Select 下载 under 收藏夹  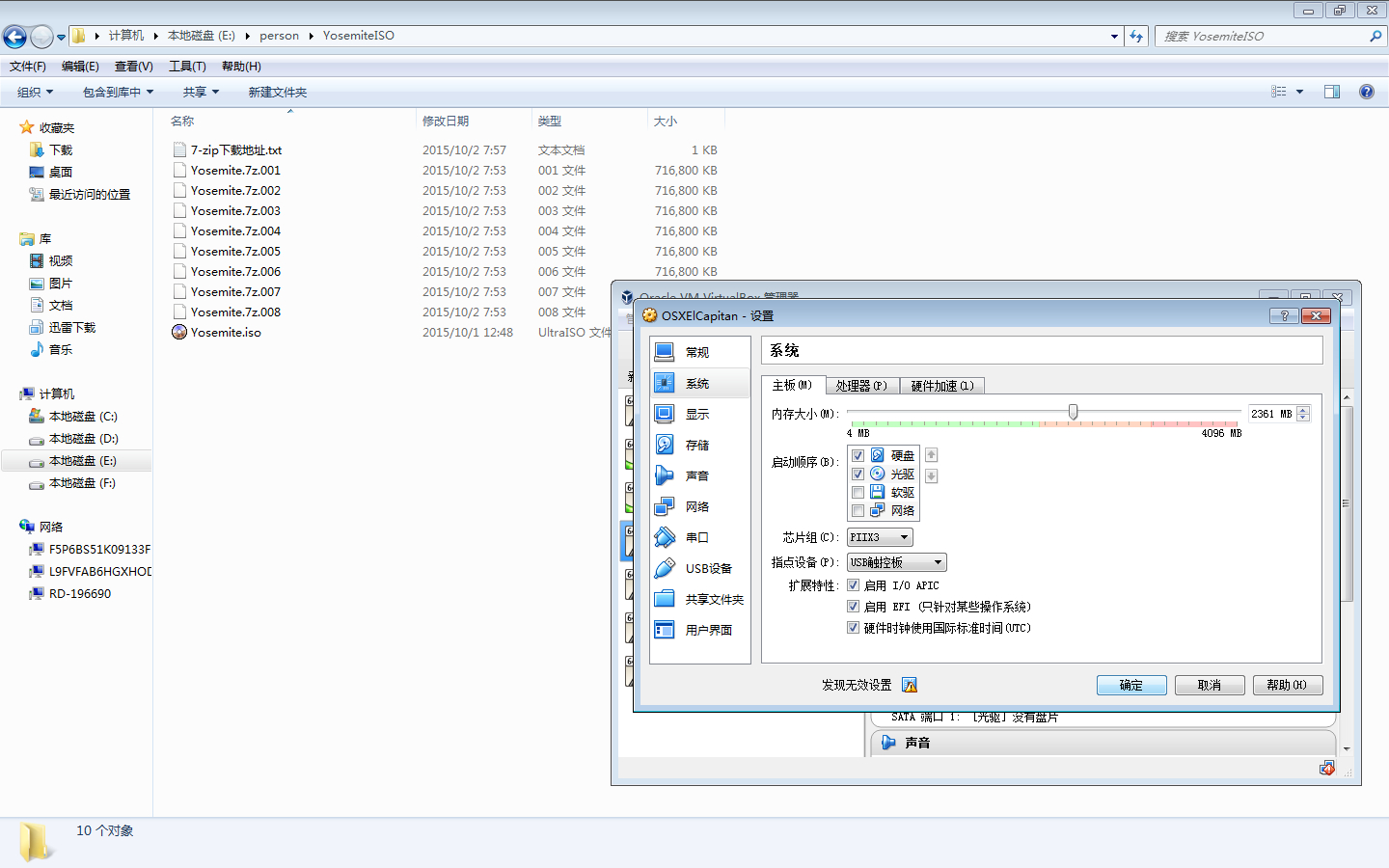click(x=61, y=149)
